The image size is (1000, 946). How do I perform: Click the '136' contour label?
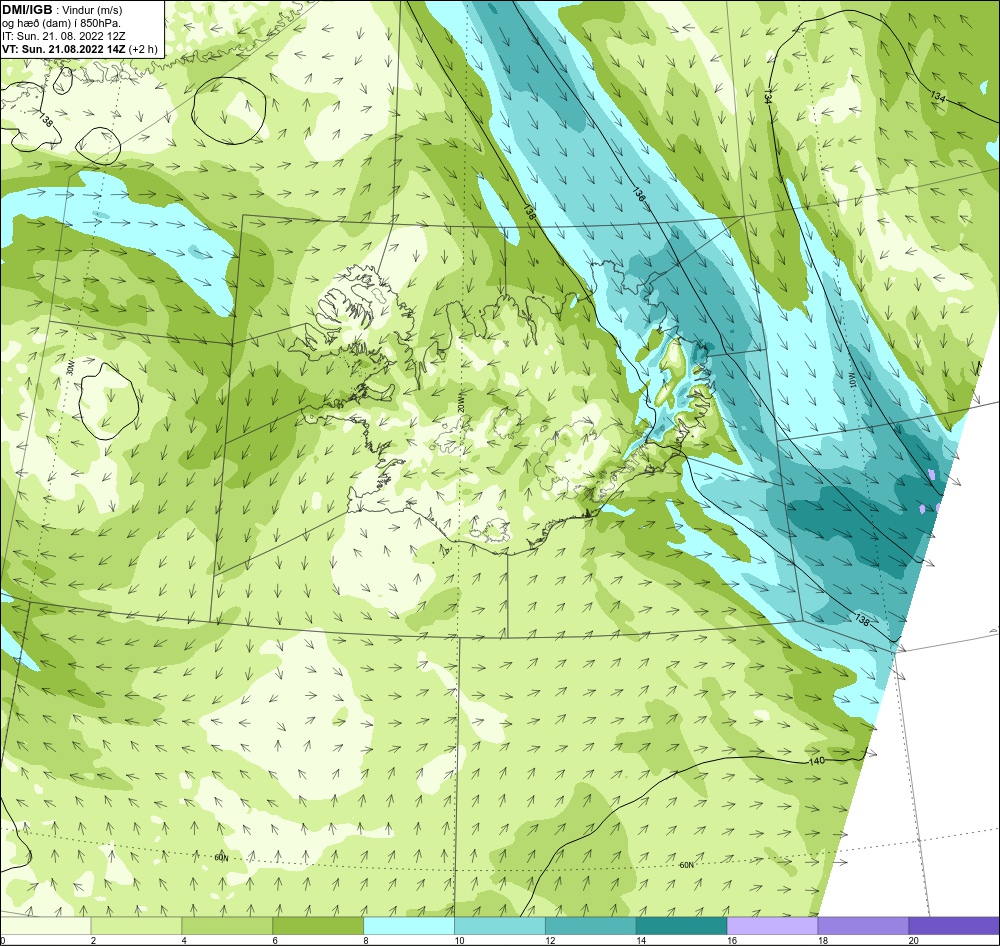click(x=639, y=195)
